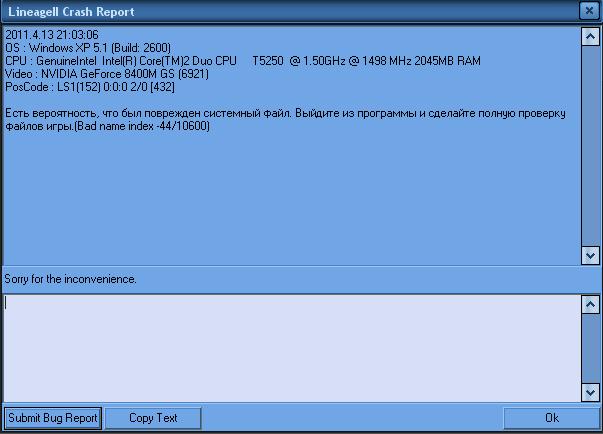Focus the empty comment input field
The height and width of the screenshot is (434, 603).
pyautogui.click(x=290, y=347)
